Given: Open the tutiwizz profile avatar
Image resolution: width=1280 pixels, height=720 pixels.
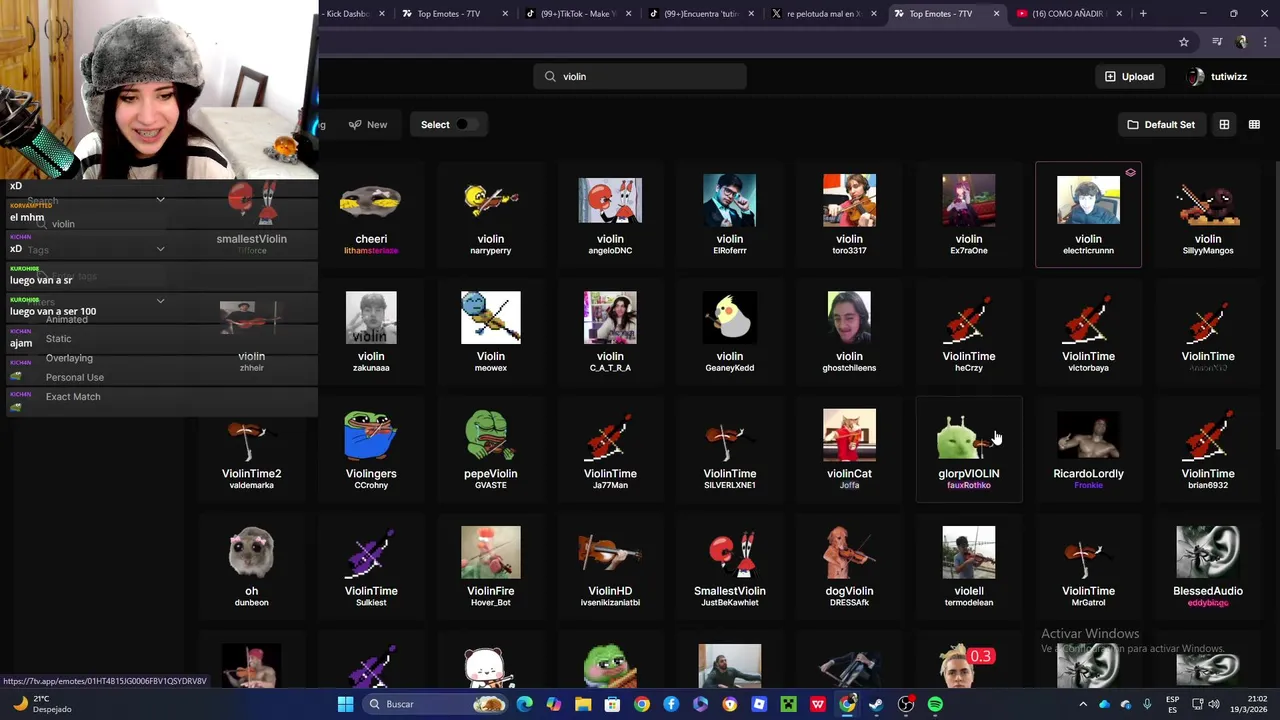Looking at the screenshot, I should point(1196,76).
